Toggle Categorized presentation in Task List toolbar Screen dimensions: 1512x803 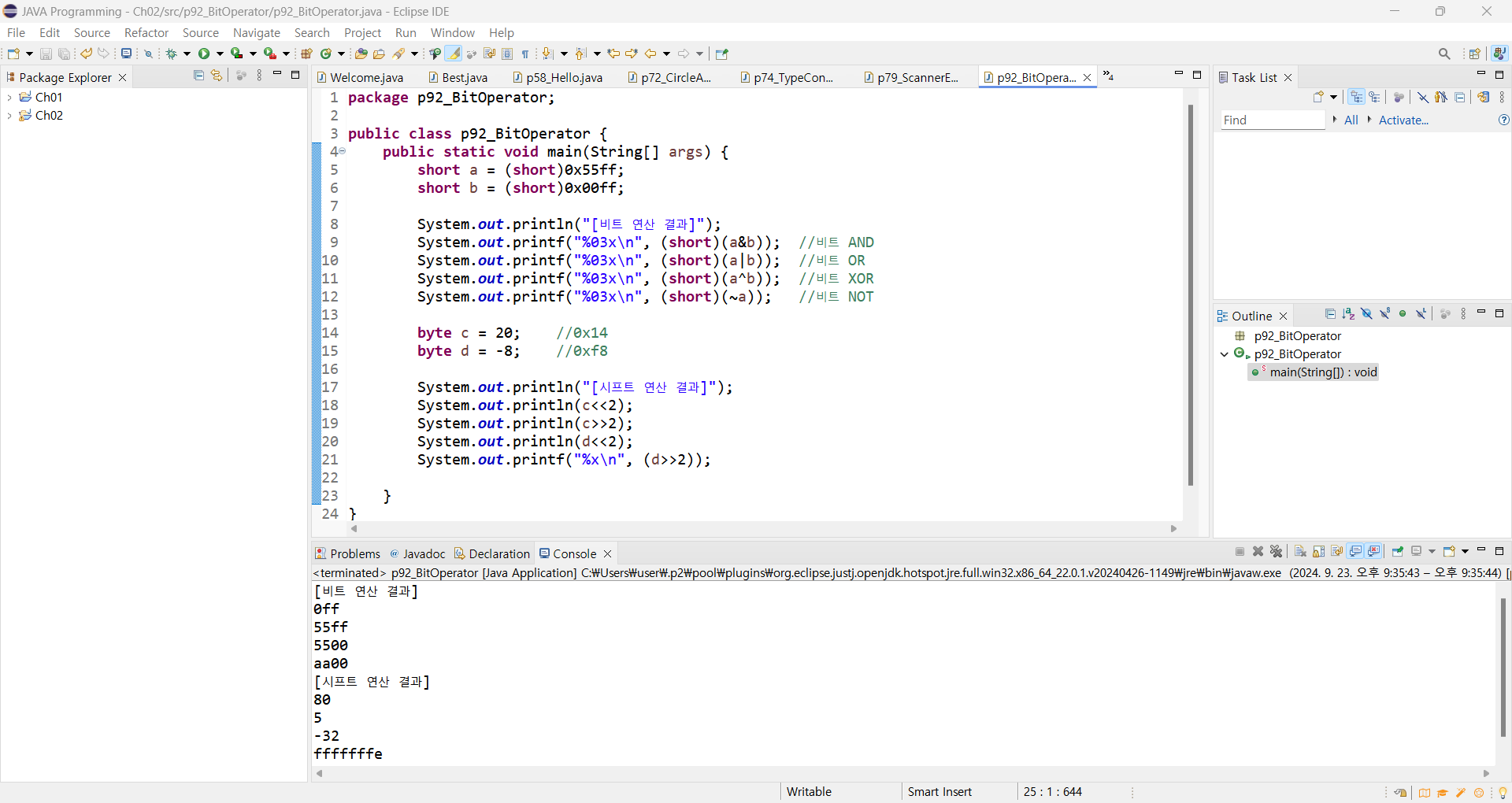(x=1356, y=97)
